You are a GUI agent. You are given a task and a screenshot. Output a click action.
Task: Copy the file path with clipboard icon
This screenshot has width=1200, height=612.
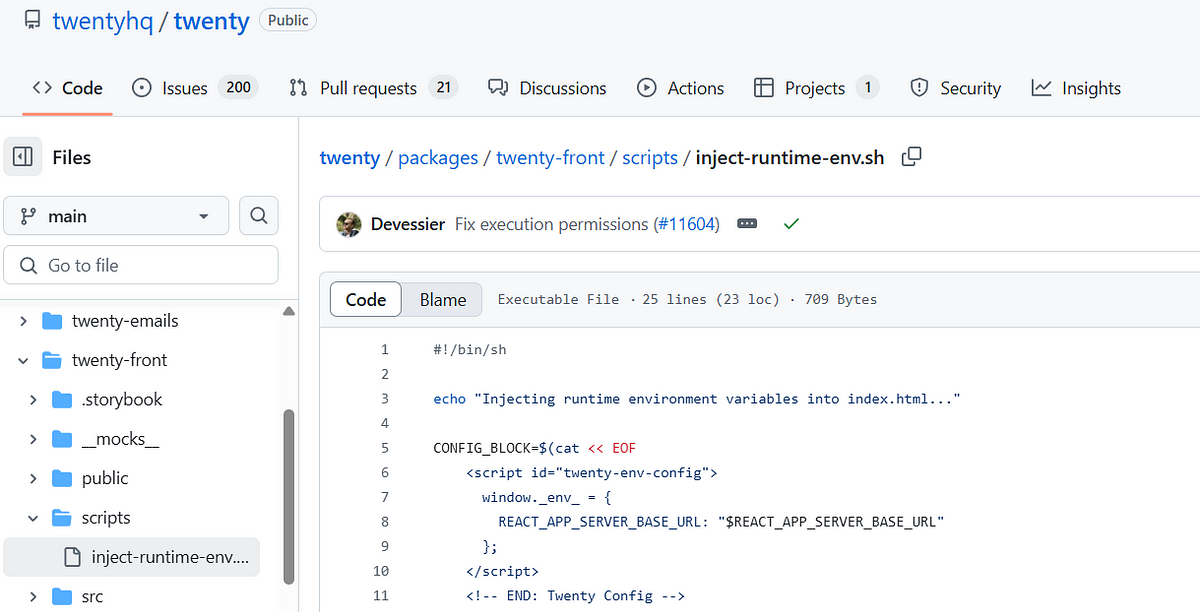coord(911,157)
